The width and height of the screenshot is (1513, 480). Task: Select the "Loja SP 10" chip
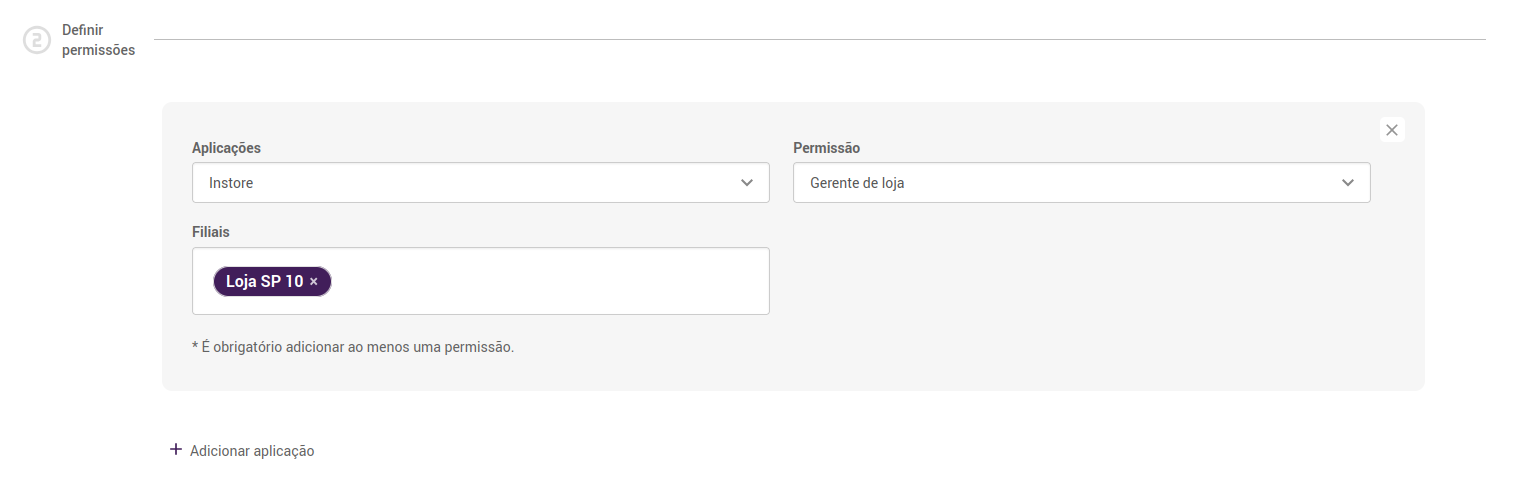click(264, 282)
